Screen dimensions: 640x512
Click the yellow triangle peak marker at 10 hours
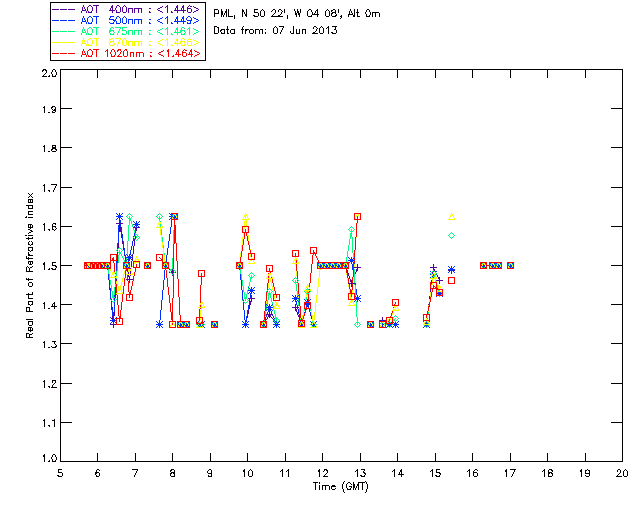[x=245, y=217]
